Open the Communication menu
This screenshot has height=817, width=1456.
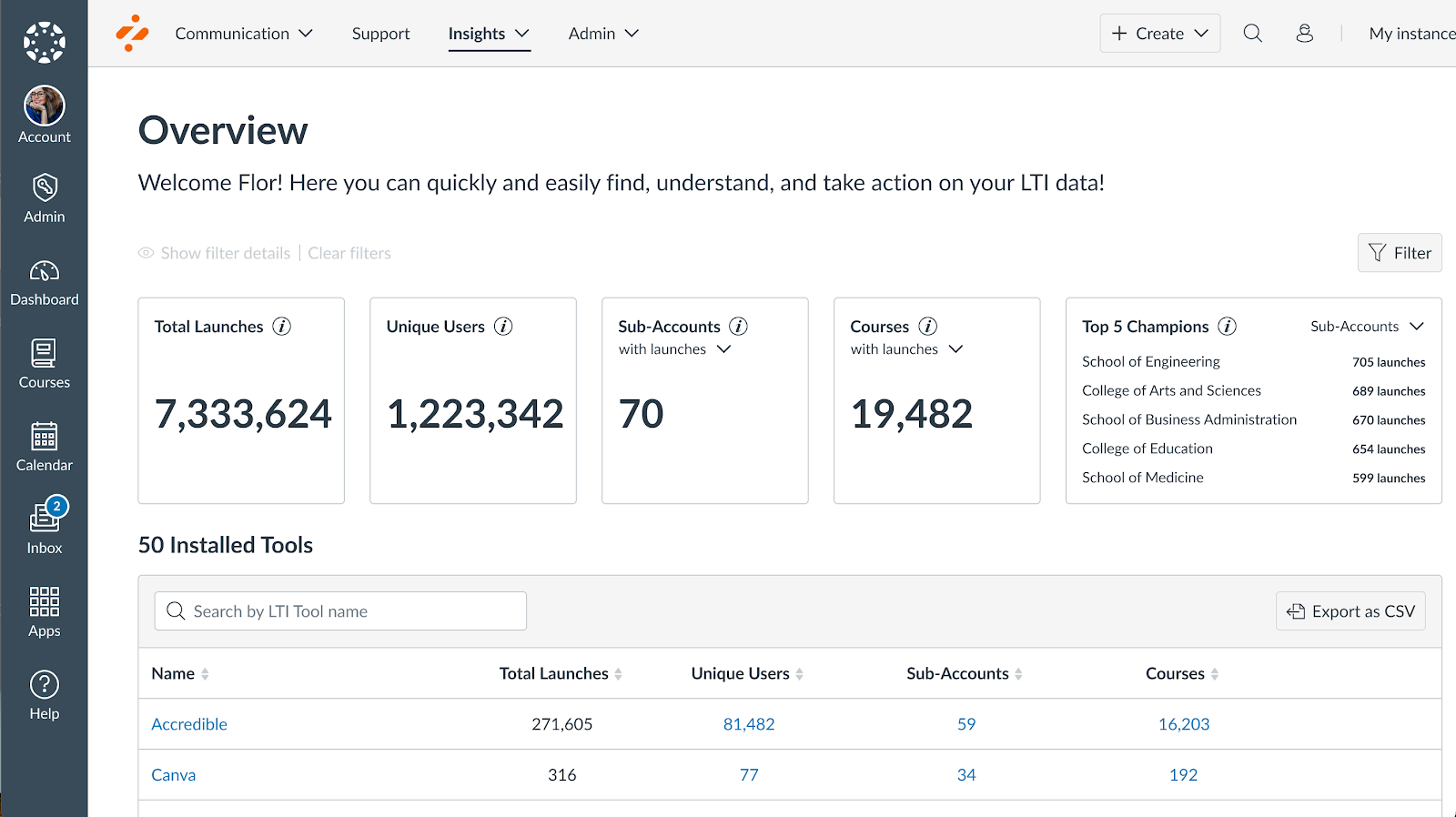coord(243,34)
